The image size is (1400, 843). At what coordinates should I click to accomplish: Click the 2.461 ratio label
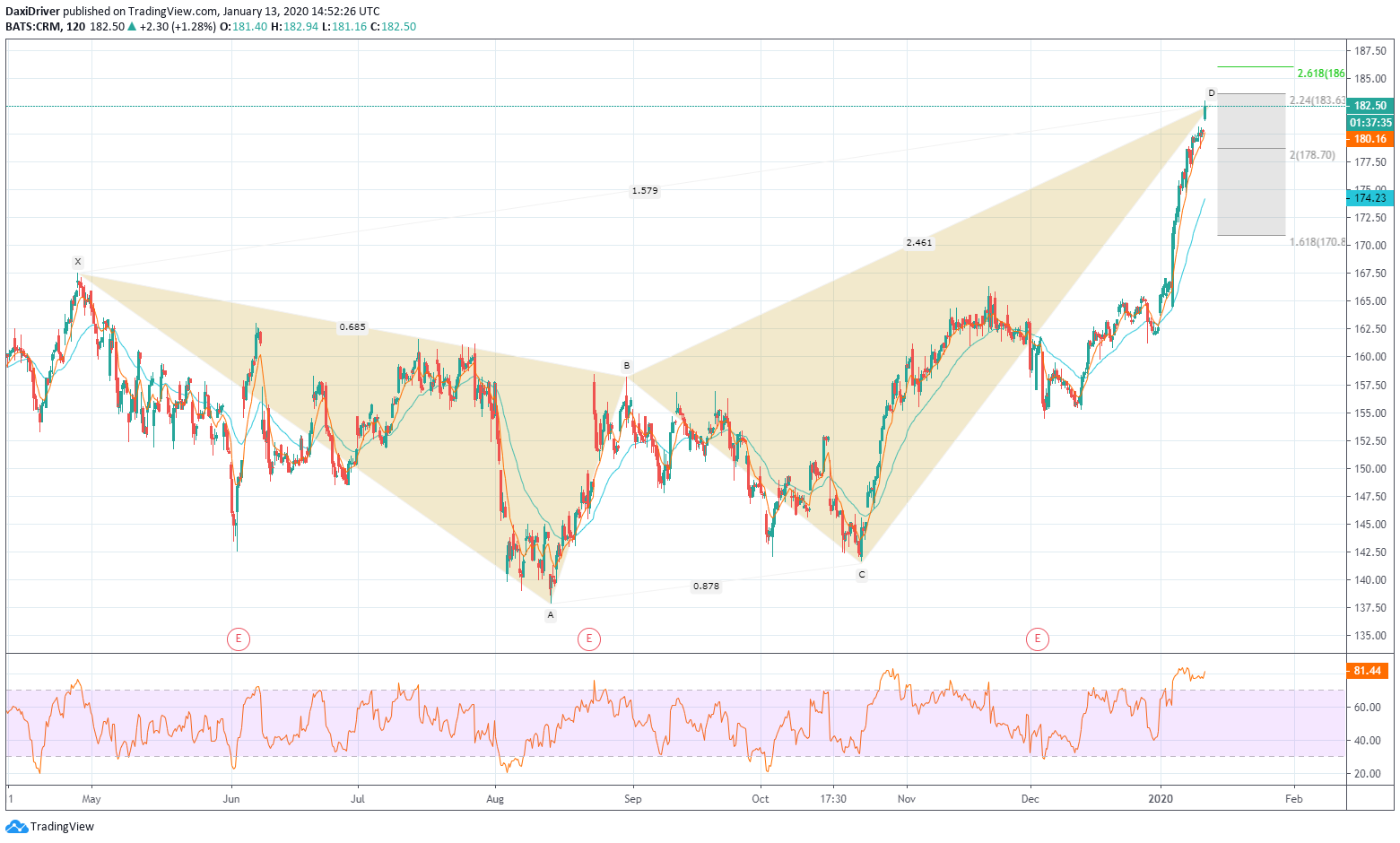pyautogui.click(x=919, y=243)
